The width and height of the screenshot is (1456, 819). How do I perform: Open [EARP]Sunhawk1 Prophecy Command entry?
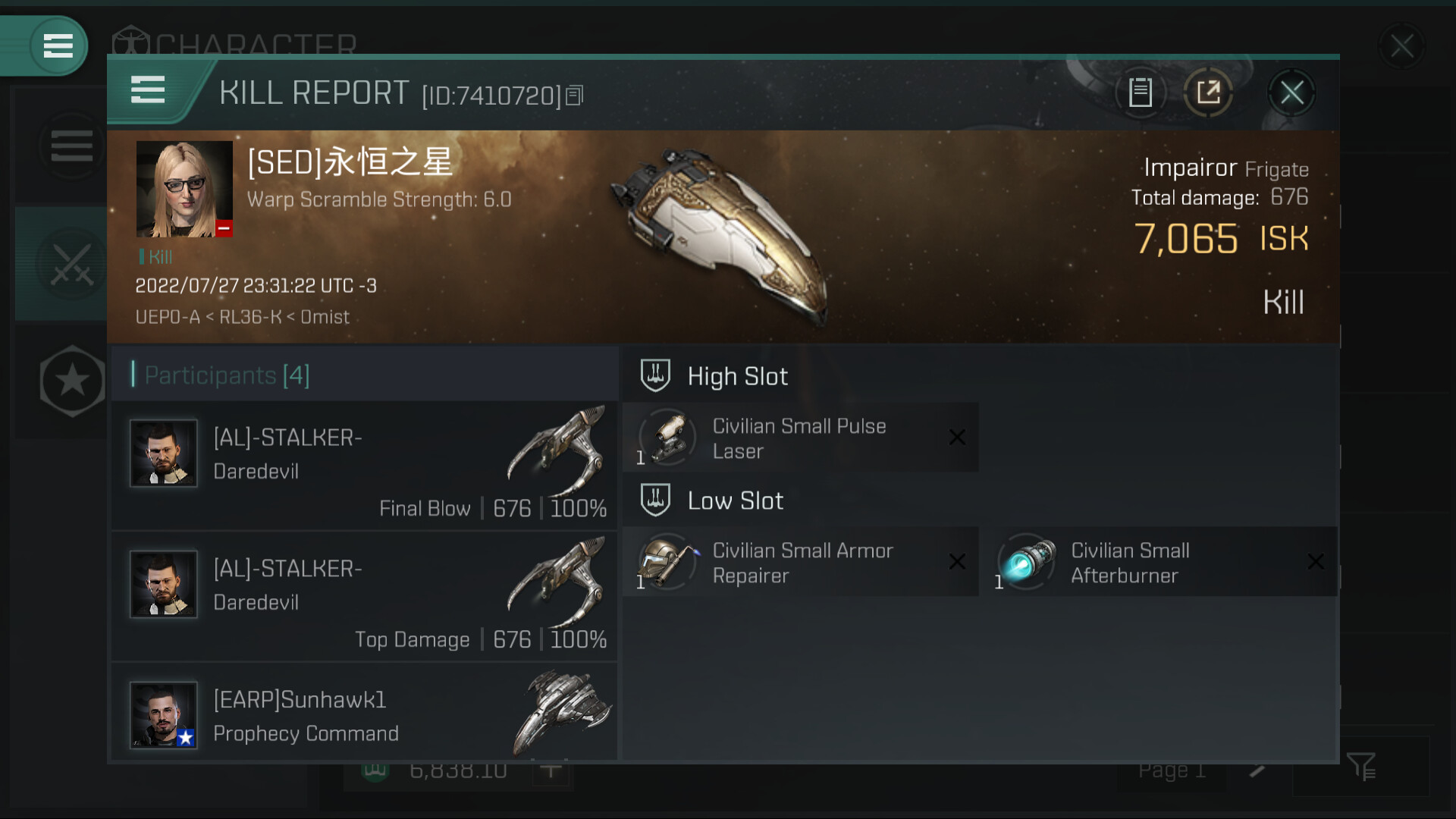(x=364, y=714)
